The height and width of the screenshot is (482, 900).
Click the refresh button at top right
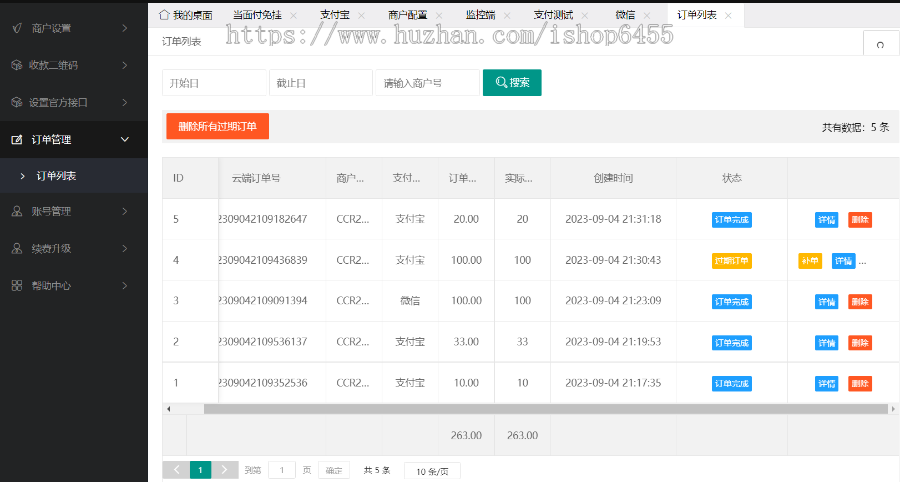[880, 44]
